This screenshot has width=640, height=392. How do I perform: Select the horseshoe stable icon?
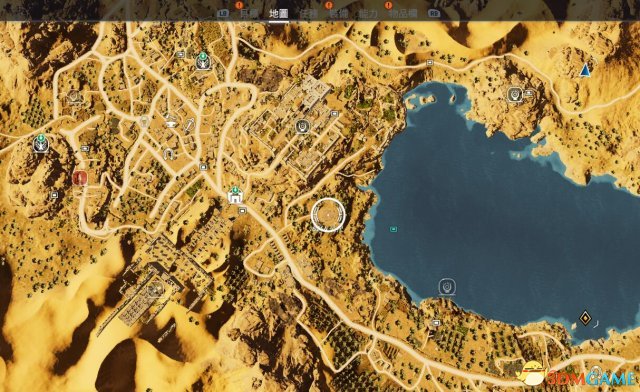[168, 154]
